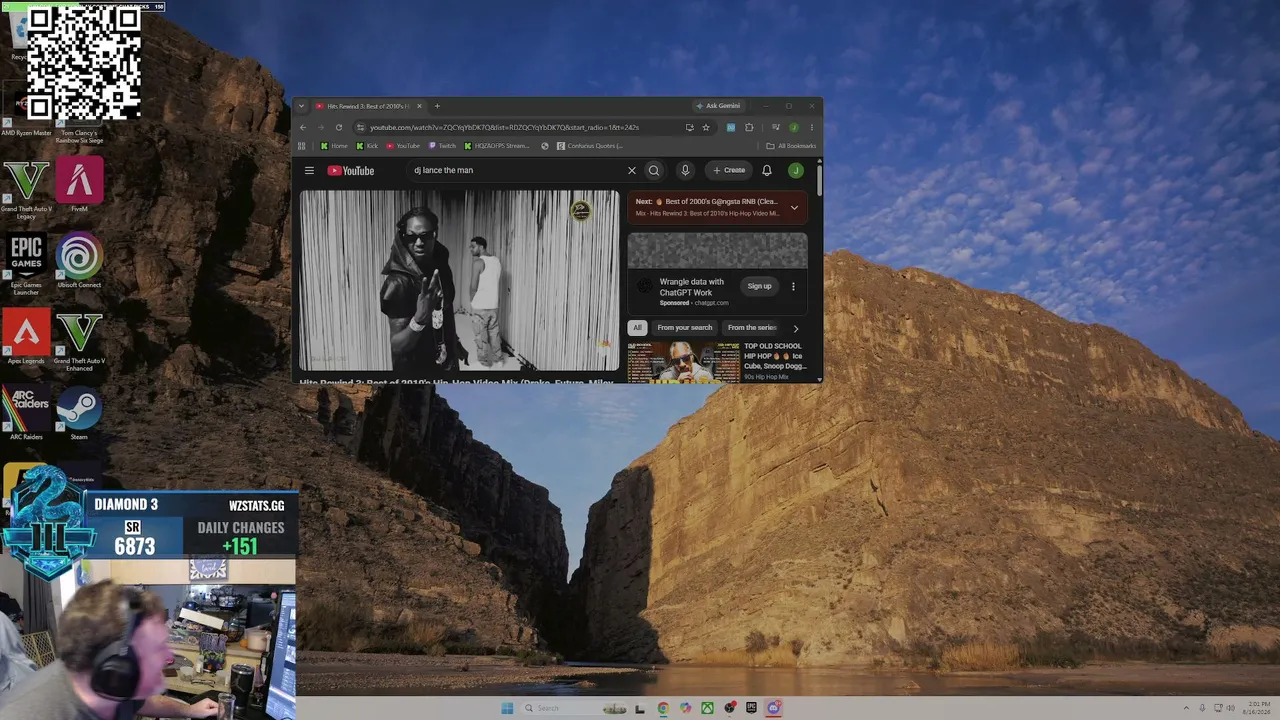Open Epic Games from the taskbar
The width and height of the screenshot is (1280, 720).
coord(751,708)
